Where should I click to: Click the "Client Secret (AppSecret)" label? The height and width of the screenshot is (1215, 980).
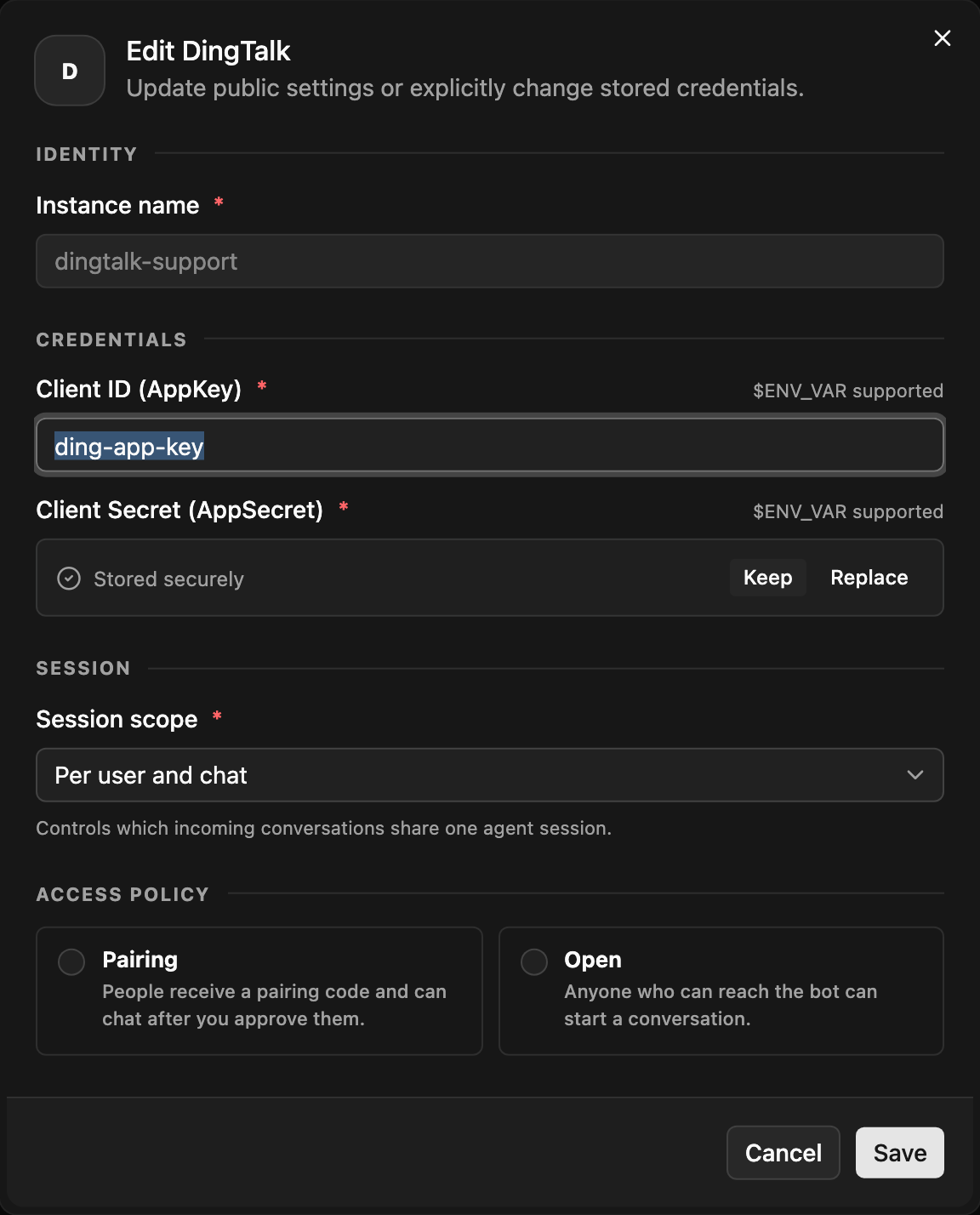(179, 510)
